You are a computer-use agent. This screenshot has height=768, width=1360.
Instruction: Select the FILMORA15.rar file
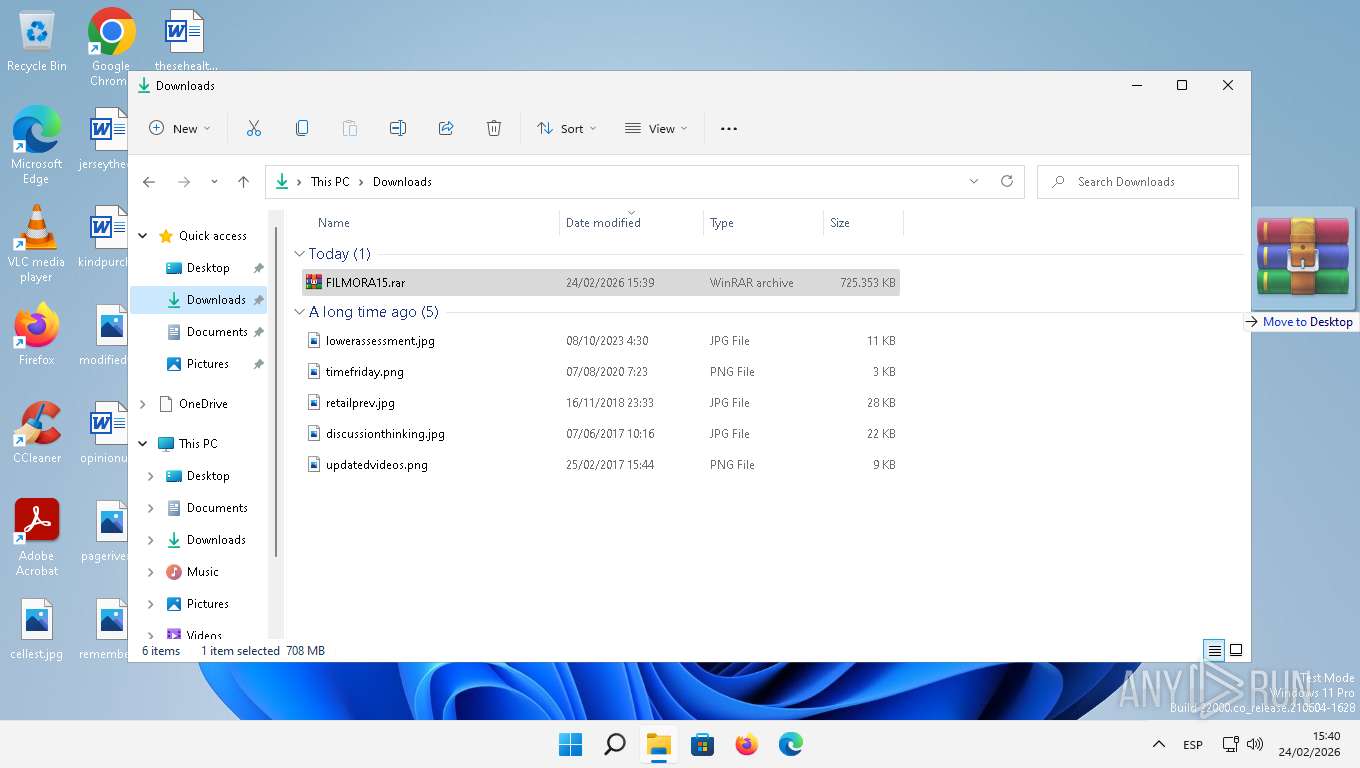(x=601, y=283)
